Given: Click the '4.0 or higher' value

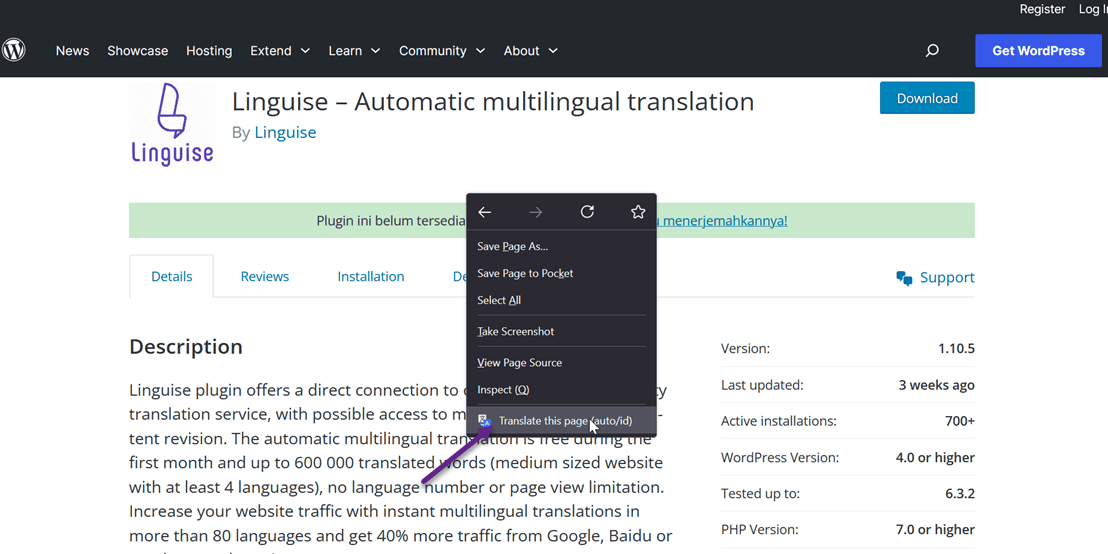Looking at the screenshot, I should pyautogui.click(x=936, y=457).
